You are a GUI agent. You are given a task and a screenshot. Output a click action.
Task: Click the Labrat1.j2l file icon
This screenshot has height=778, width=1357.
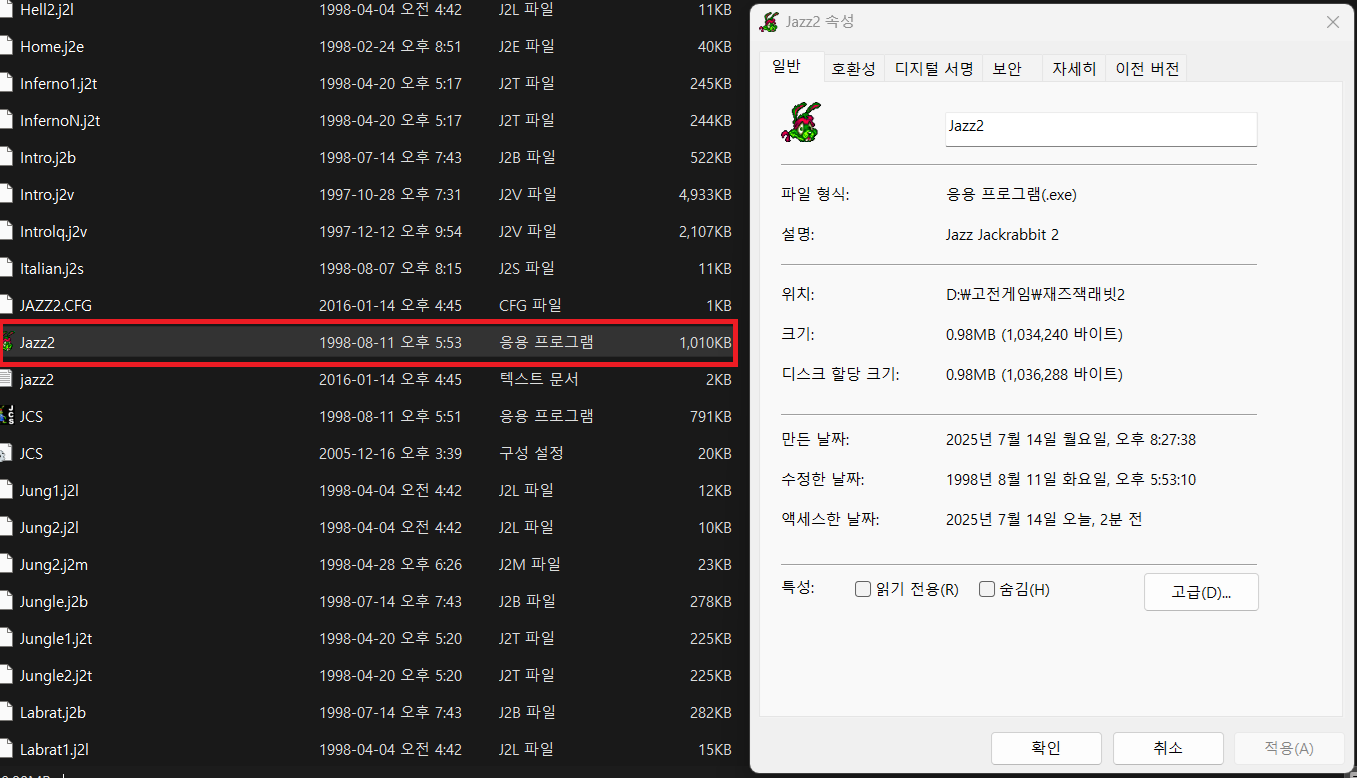[8, 749]
